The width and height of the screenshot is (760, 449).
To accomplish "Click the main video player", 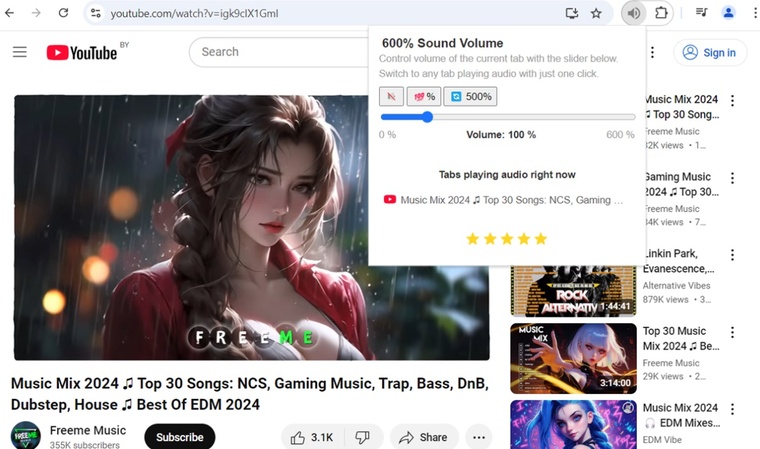I will pos(252,227).
